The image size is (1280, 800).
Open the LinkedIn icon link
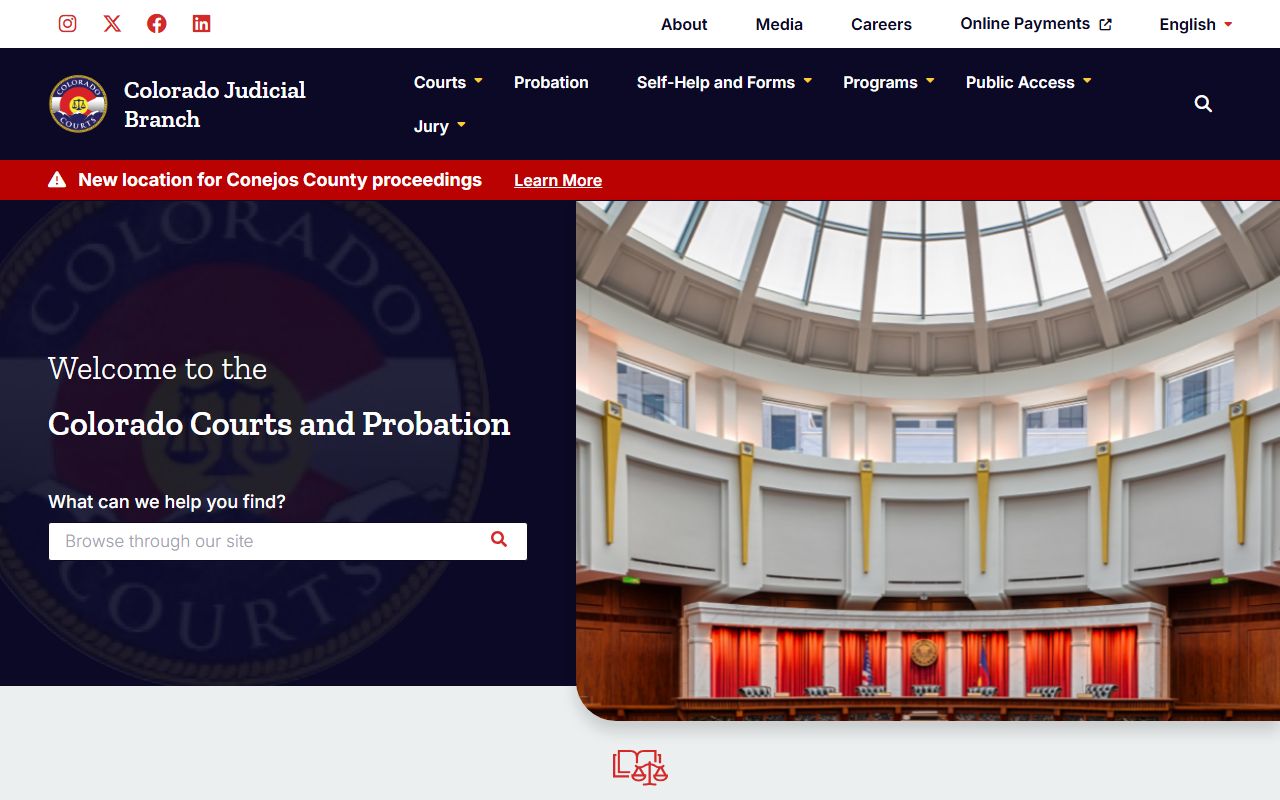pyautogui.click(x=201, y=24)
